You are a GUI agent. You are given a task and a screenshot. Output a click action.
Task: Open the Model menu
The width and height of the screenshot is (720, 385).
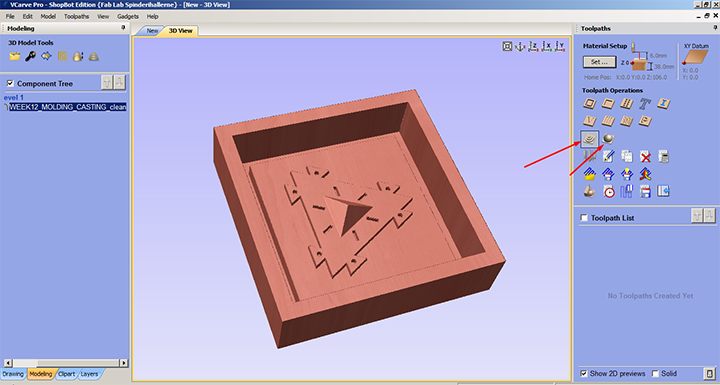click(x=48, y=17)
